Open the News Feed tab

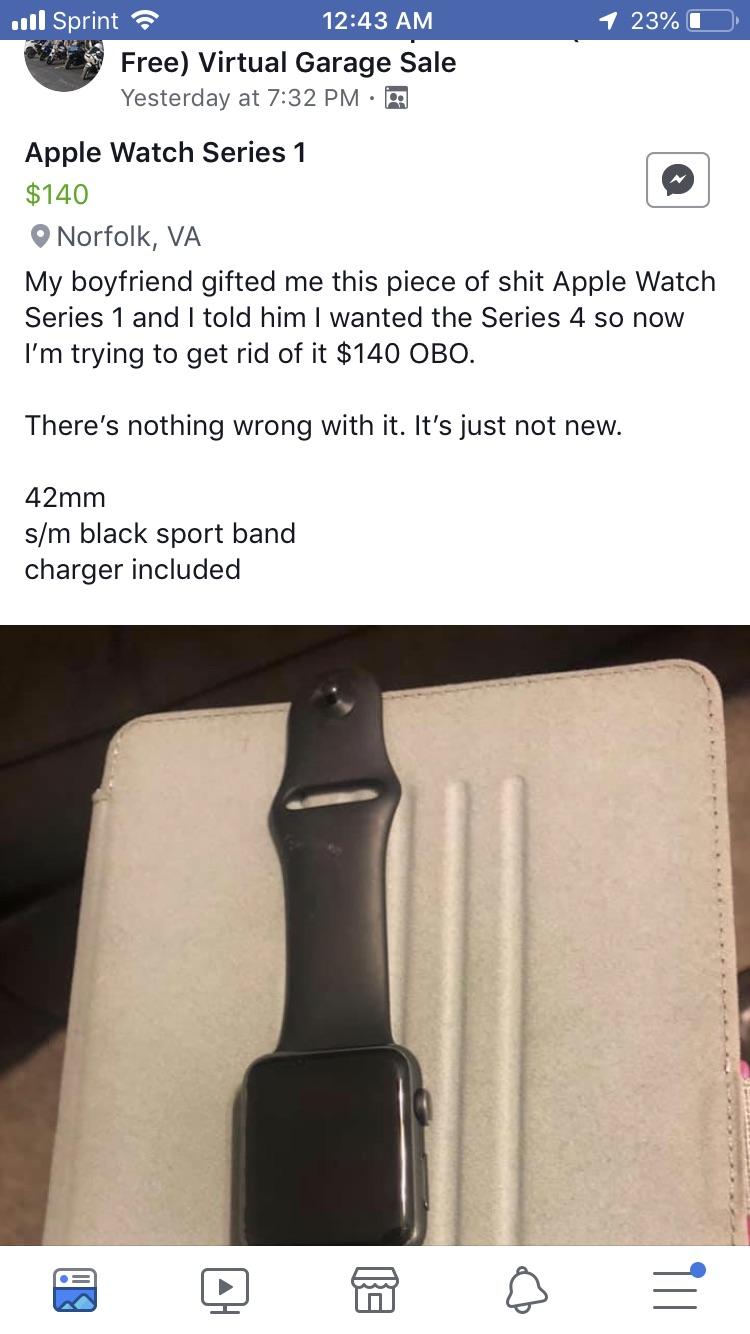[75, 1289]
